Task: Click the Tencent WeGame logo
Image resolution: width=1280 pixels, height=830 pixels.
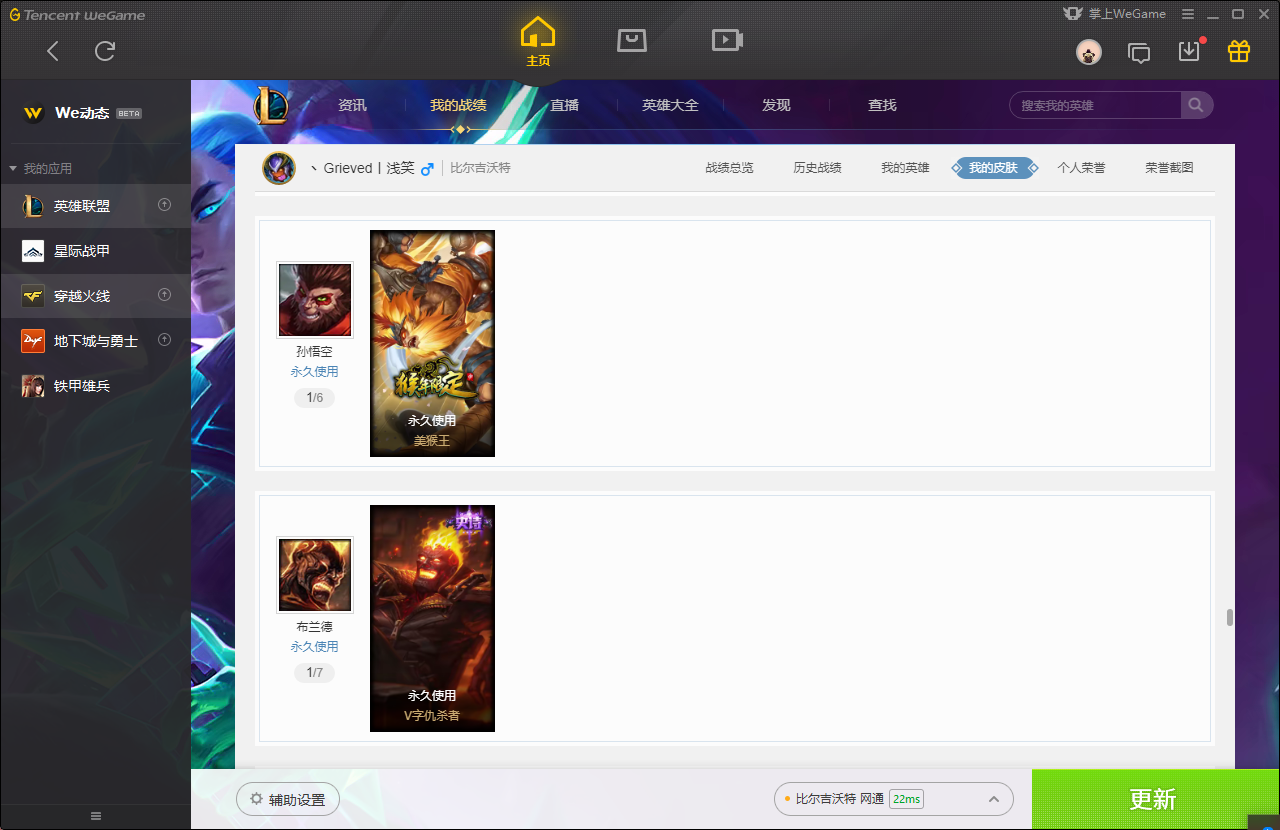Action: (x=77, y=15)
